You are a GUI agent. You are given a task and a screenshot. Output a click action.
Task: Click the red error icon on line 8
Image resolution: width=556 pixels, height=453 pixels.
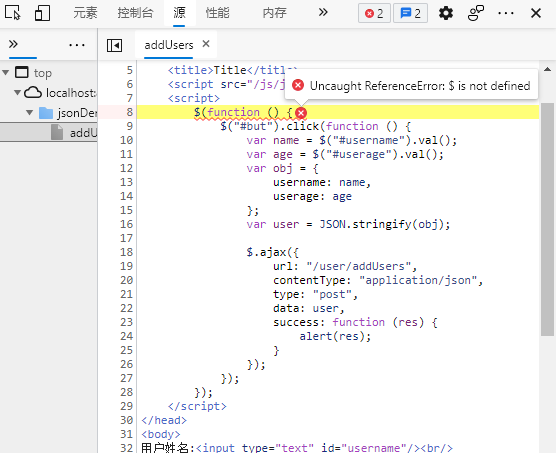pos(301,113)
